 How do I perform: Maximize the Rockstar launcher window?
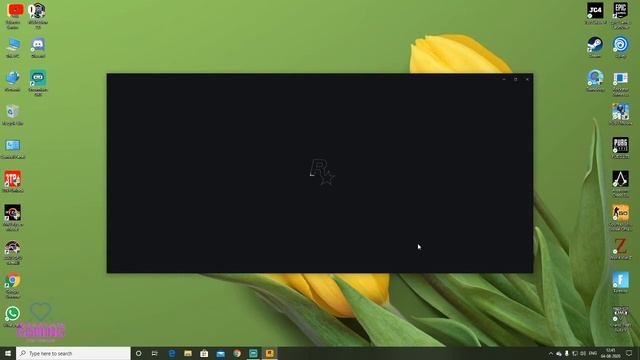click(516, 79)
